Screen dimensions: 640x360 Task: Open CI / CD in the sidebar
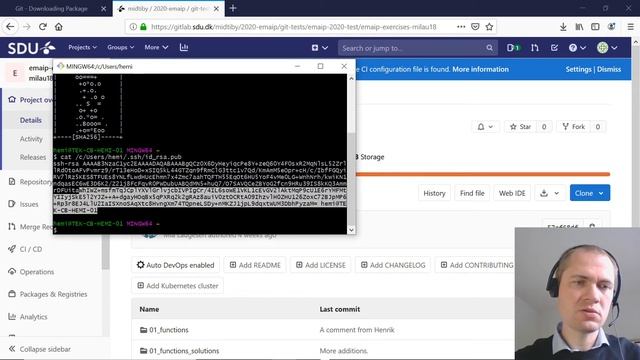(x=31, y=249)
